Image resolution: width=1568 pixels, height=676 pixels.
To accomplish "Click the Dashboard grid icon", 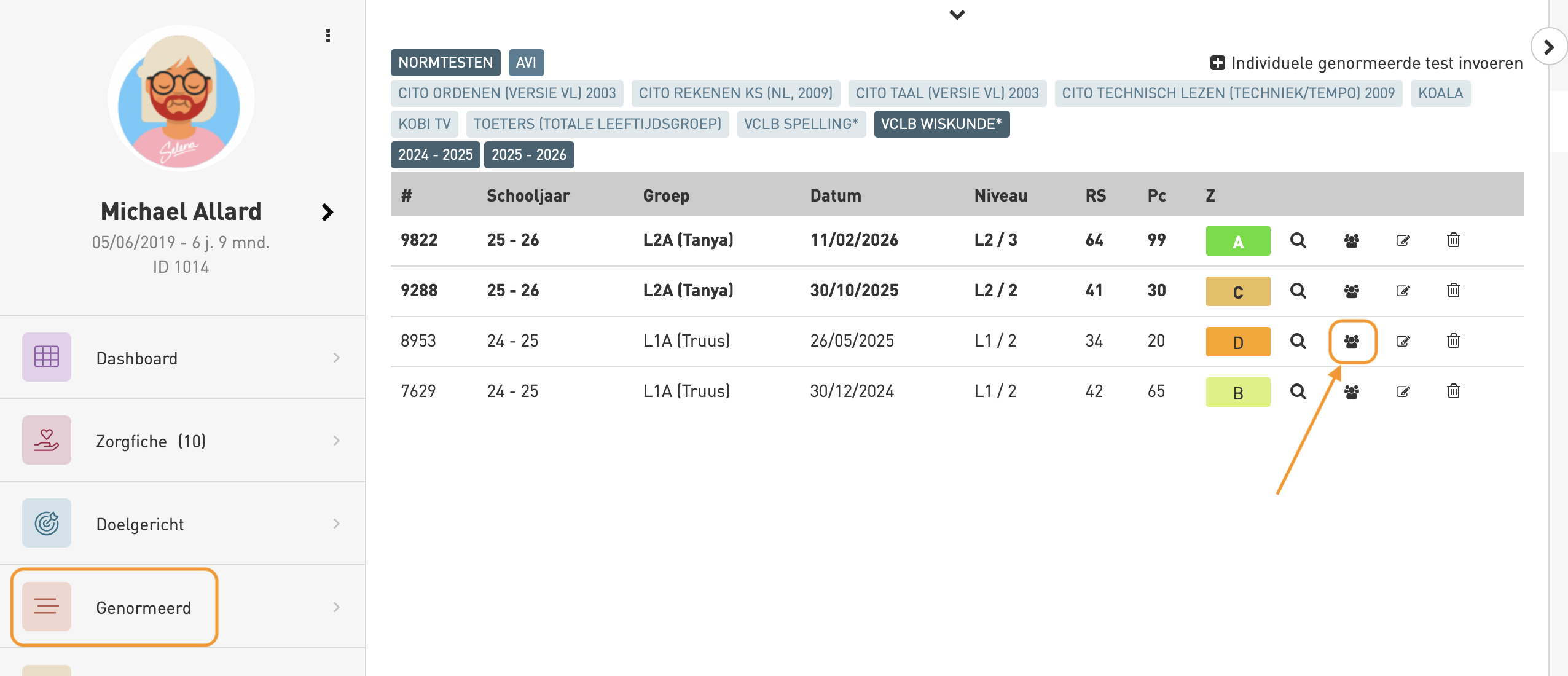I will tap(47, 357).
